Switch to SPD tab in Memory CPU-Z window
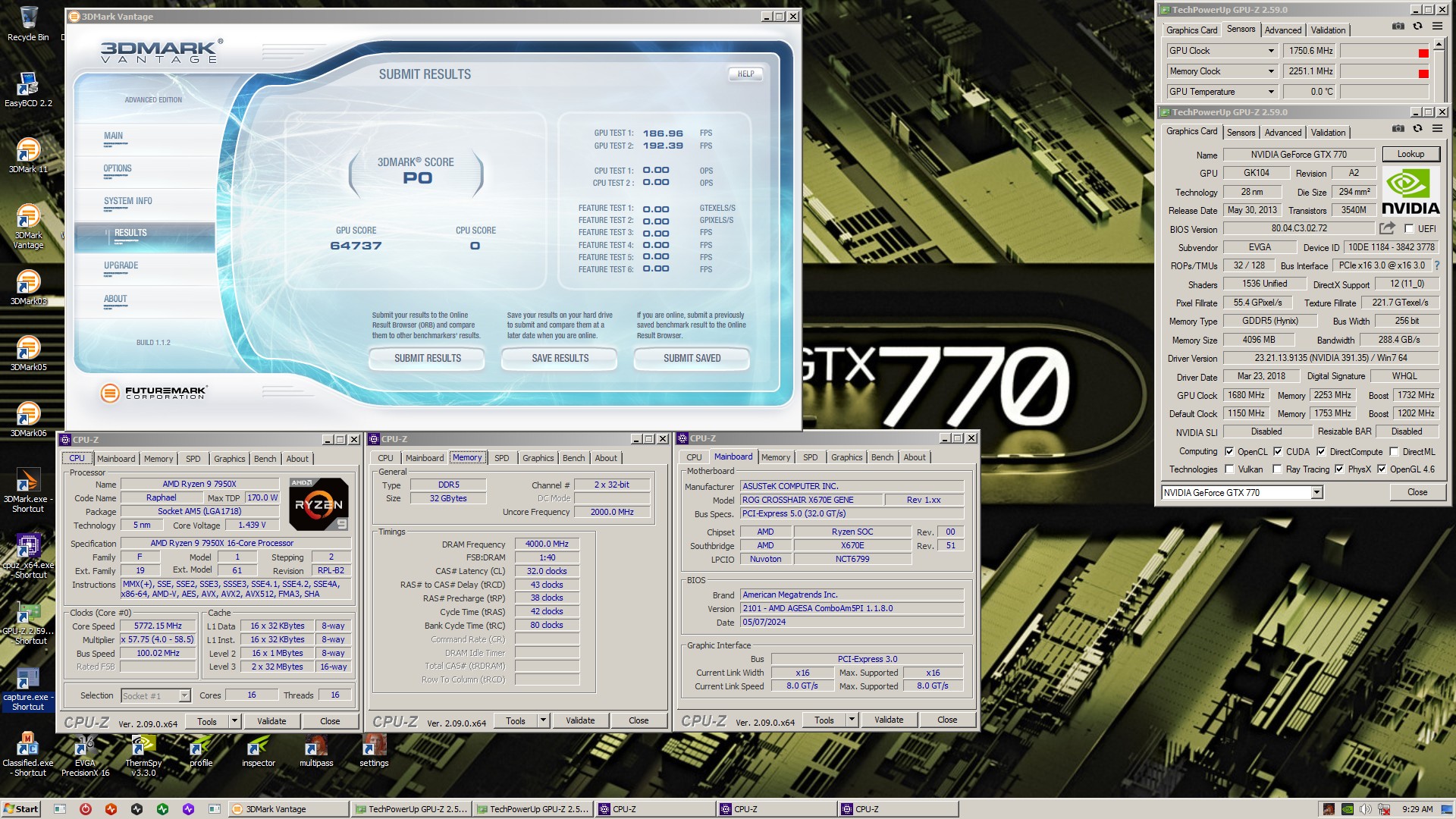Image resolution: width=1456 pixels, height=819 pixels. point(502,458)
